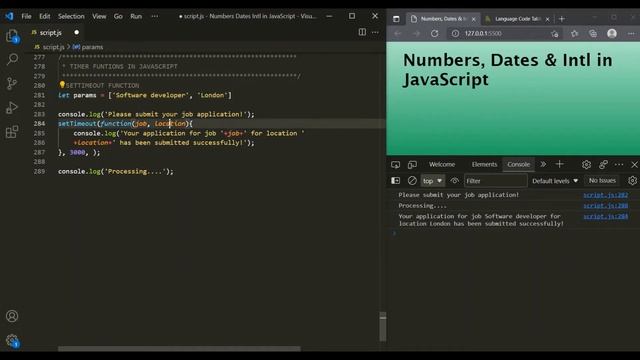Screen dimensions: 640x360
Task: Click the VS Code logo icon
Action: click(9, 16)
